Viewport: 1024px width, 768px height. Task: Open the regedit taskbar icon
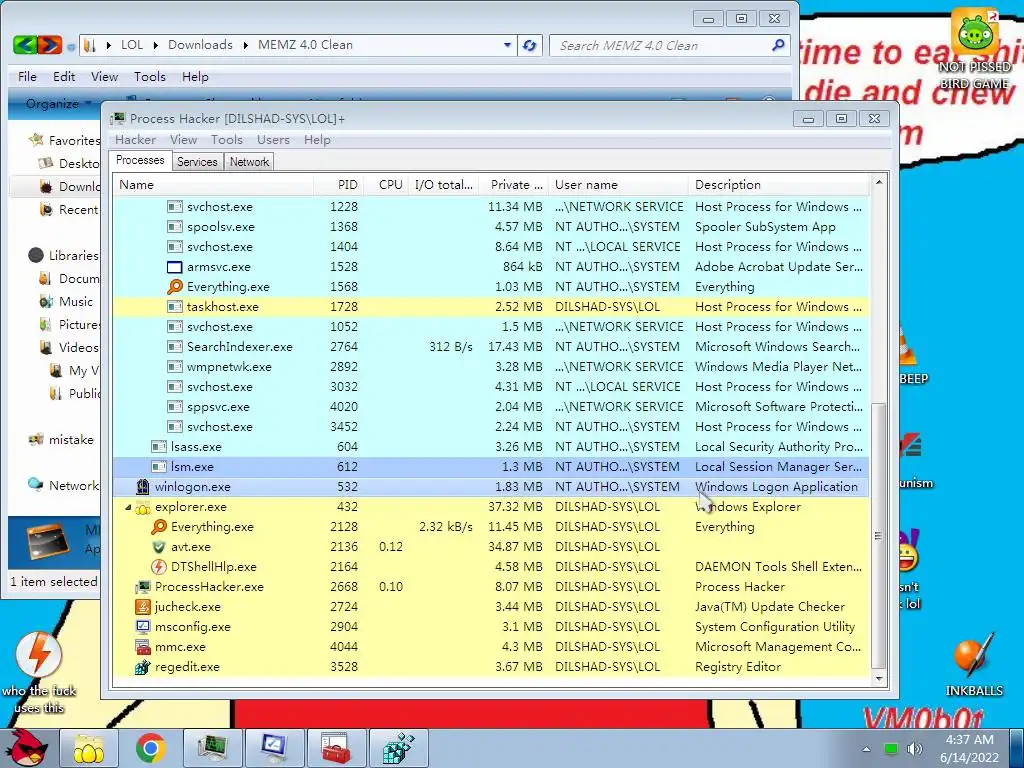tap(398, 748)
